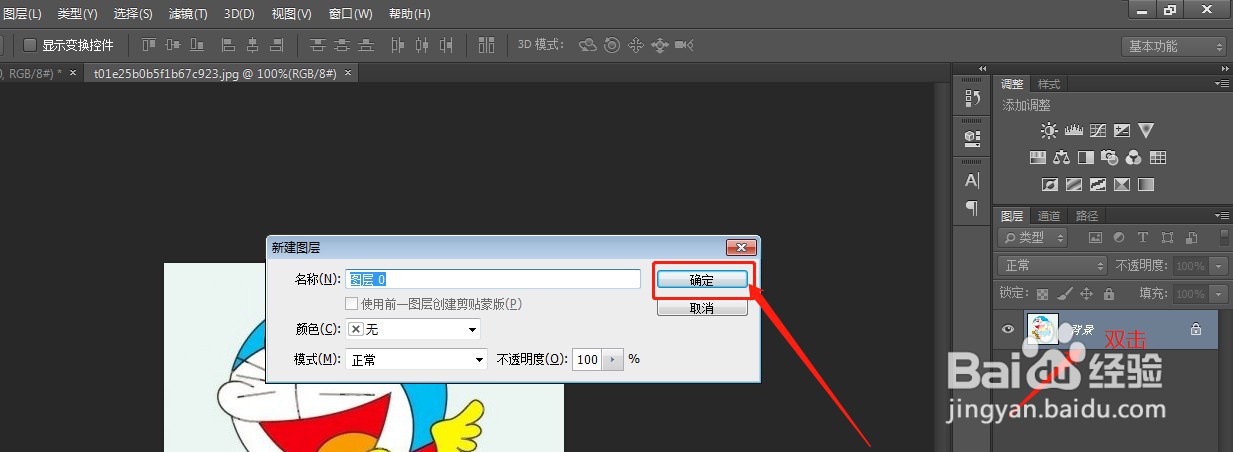Add a Photo Filter adjustment

click(x=1109, y=157)
